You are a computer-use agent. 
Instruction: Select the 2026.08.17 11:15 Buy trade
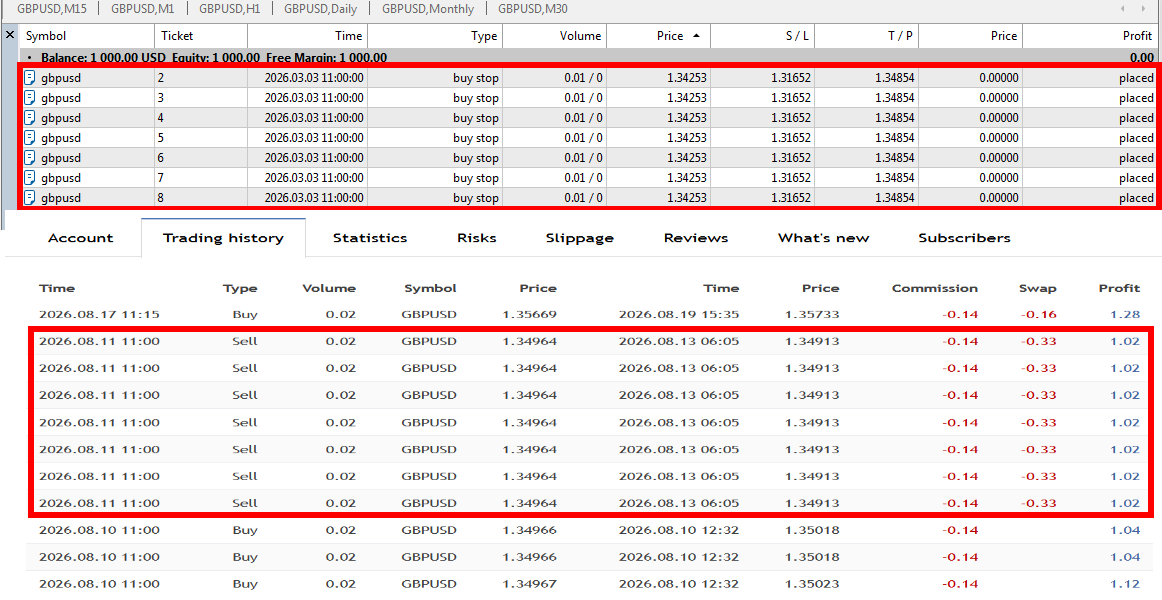(591, 314)
